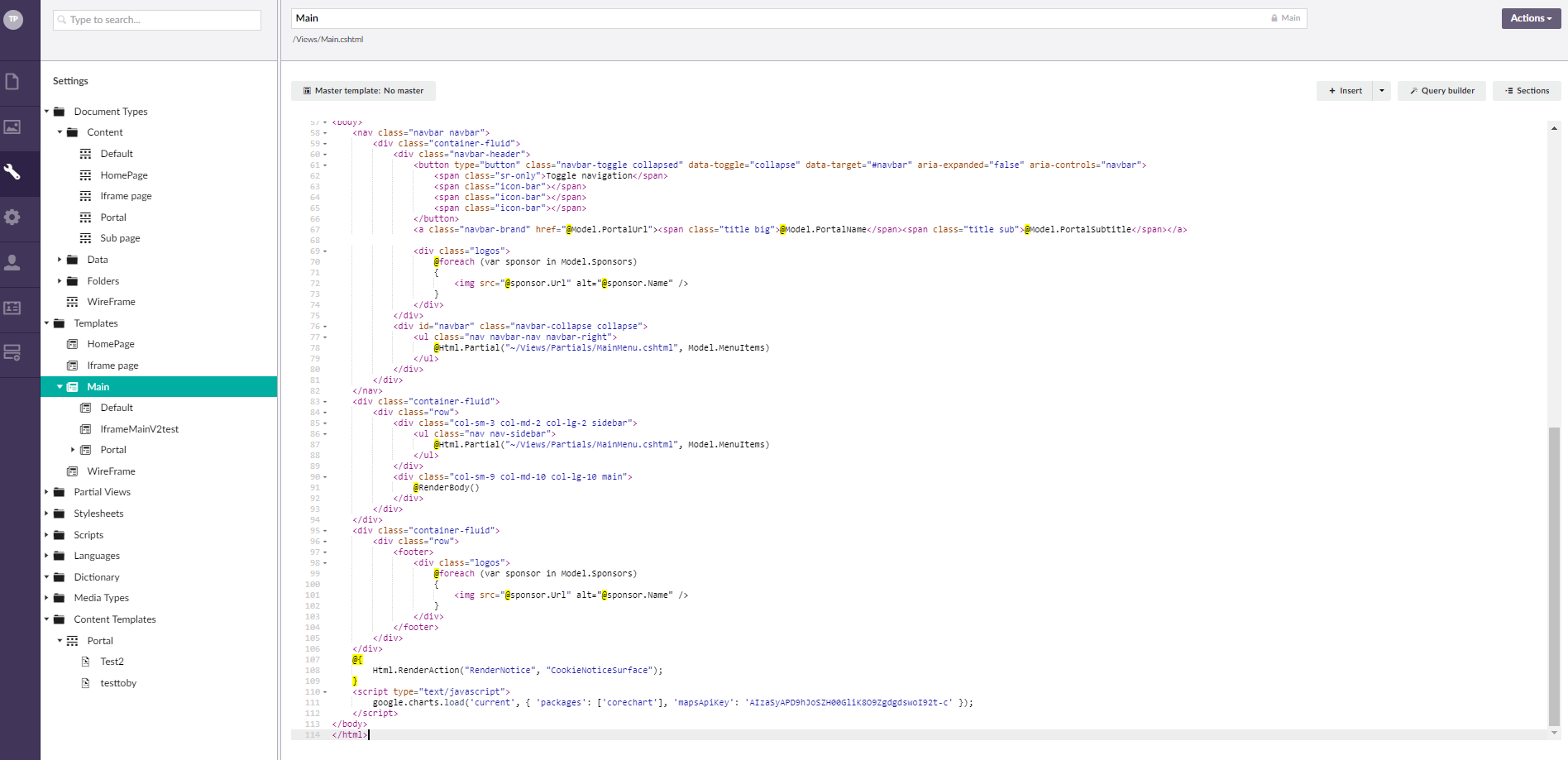Expand the Portal template under Main
The width and height of the screenshot is (1568, 760).
(73, 450)
